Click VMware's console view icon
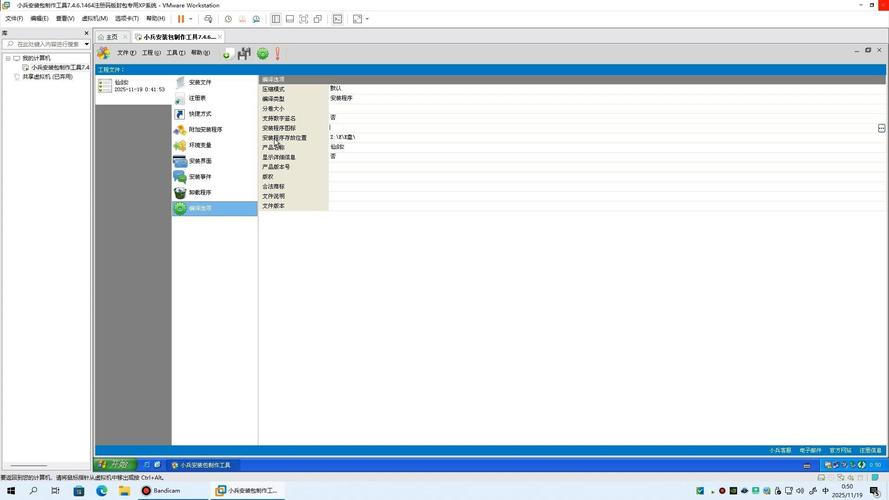 337,19
